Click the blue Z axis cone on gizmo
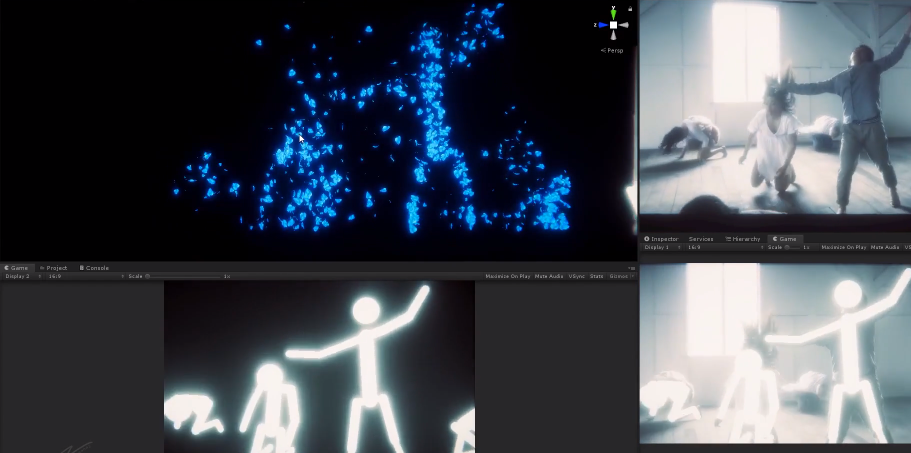This screenshot has height=453, width=911. 601,25
